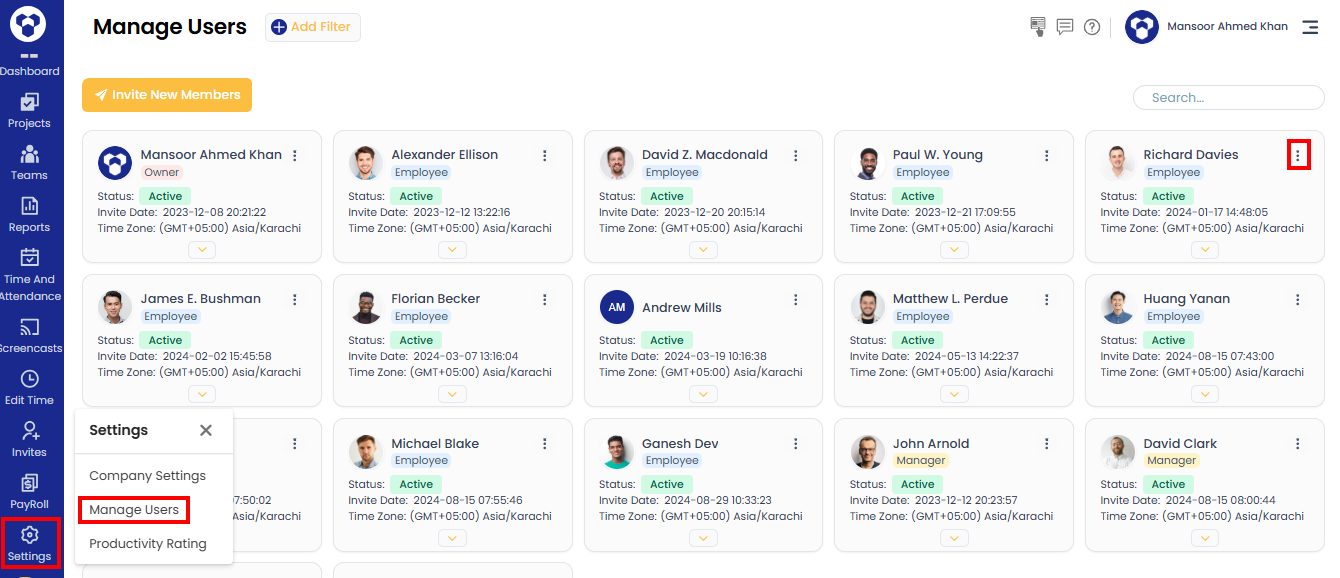Image resolution: width=1340 pixels, height=578 pixels.
Task: Click the Add Filter button
Action: tap(312, 27)
